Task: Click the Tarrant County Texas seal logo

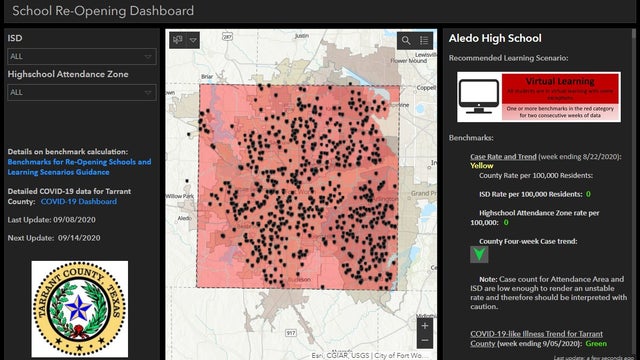Action: pyautogui.click(x=80, y=309)
